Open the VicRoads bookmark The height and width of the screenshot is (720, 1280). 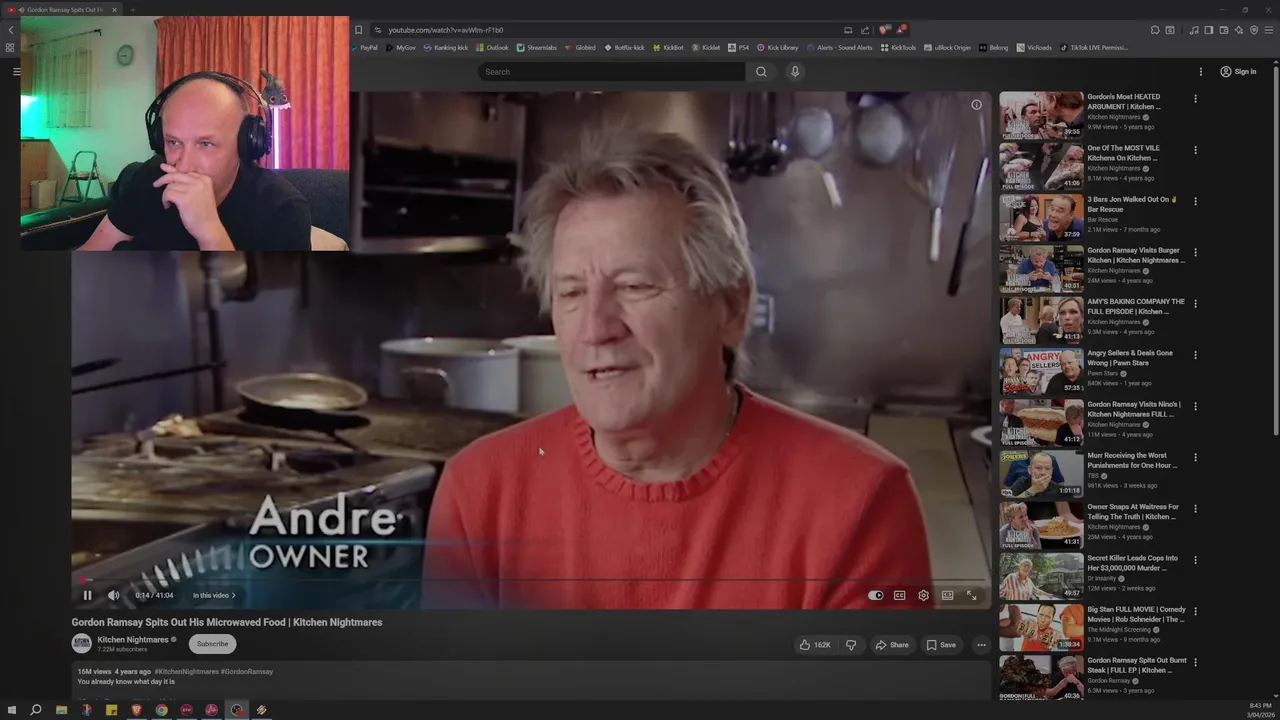pyautogui.click(x=1035, y=47)
